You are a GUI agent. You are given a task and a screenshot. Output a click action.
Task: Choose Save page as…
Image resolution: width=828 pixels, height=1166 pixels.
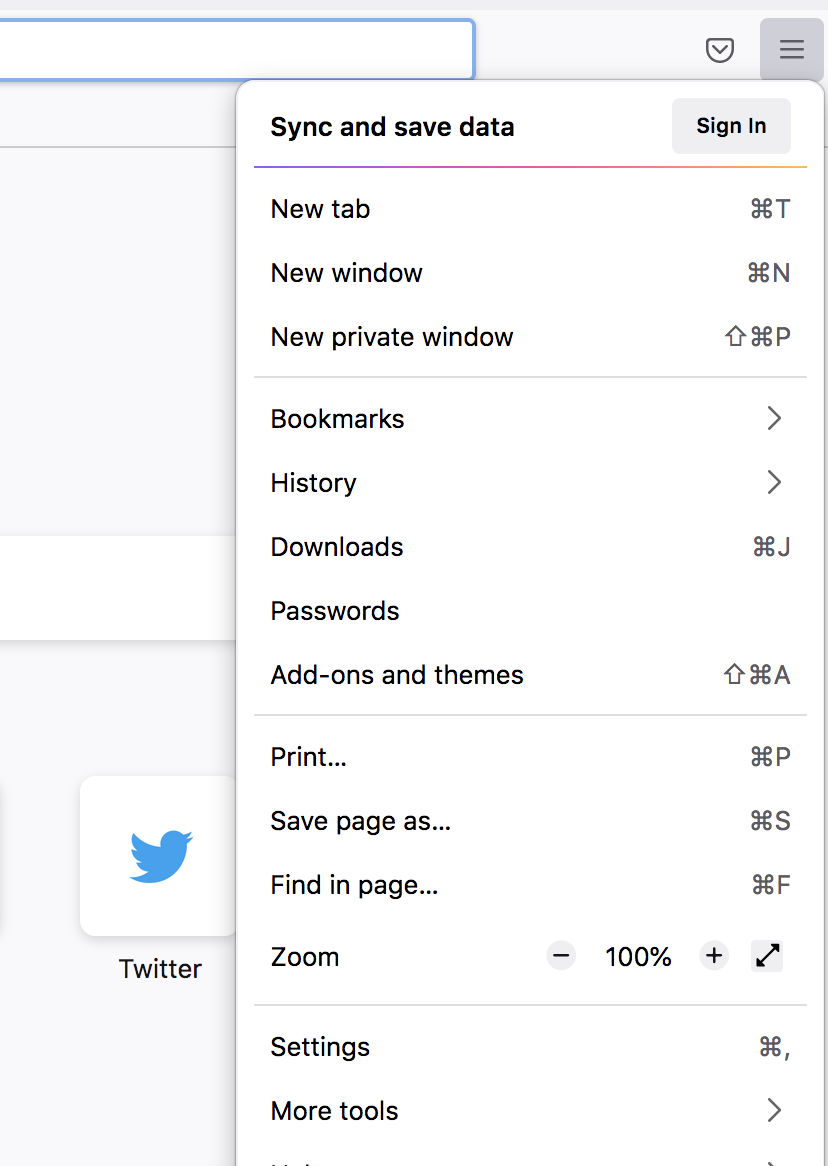[530, 821]
